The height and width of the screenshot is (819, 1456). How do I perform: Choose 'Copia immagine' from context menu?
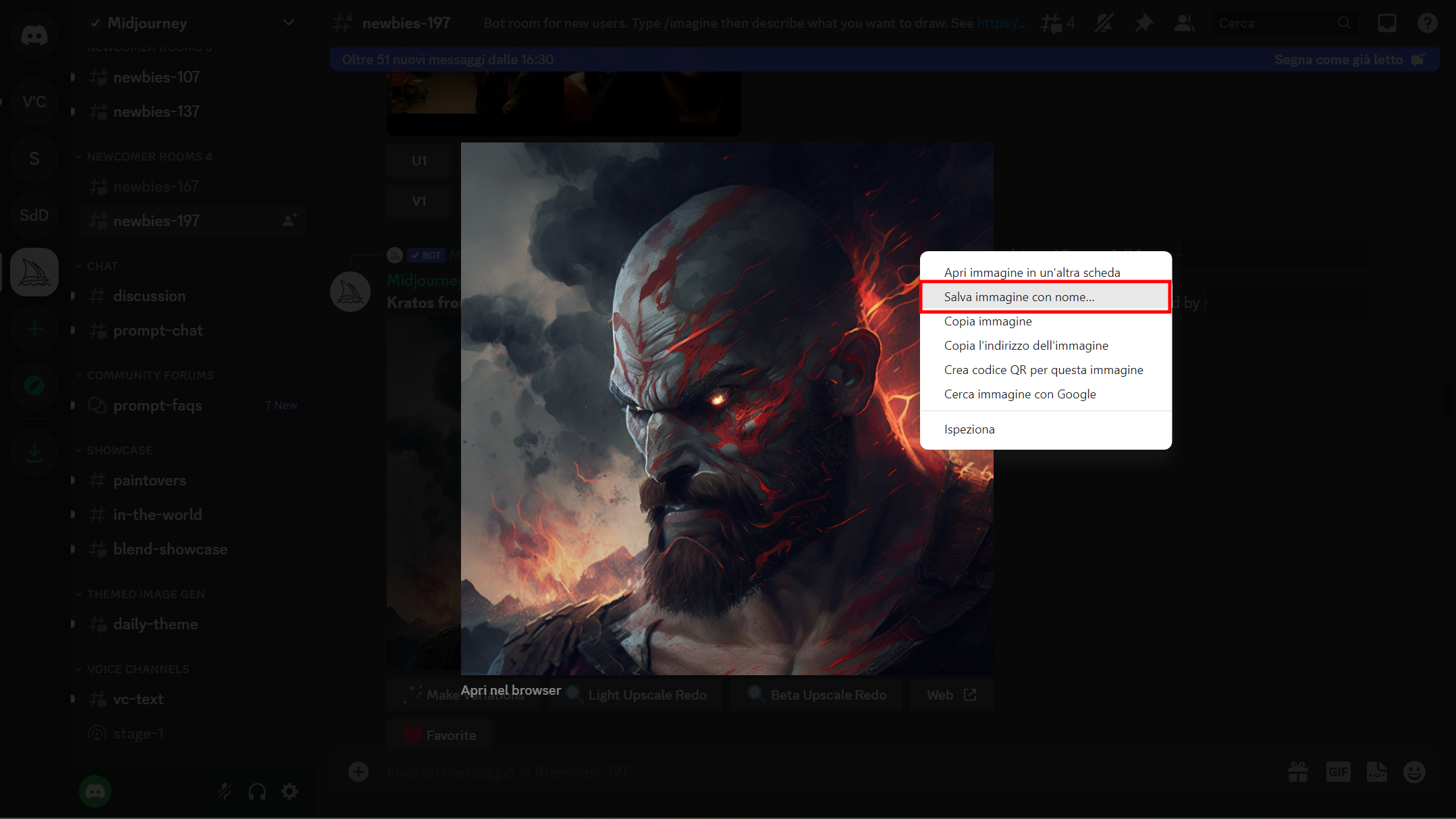point(988,321)
